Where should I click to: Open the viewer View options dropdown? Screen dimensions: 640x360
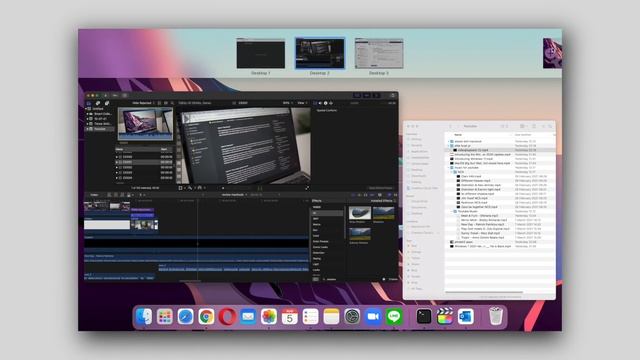pyautogui.click(x=302, y=103)
